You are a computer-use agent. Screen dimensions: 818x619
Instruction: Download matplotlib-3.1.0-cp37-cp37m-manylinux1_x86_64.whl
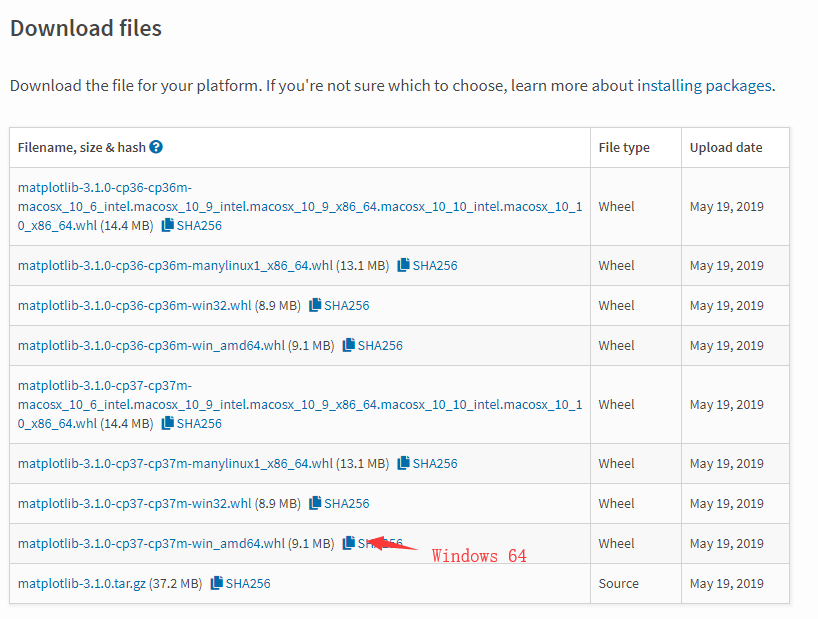(175, 463)
